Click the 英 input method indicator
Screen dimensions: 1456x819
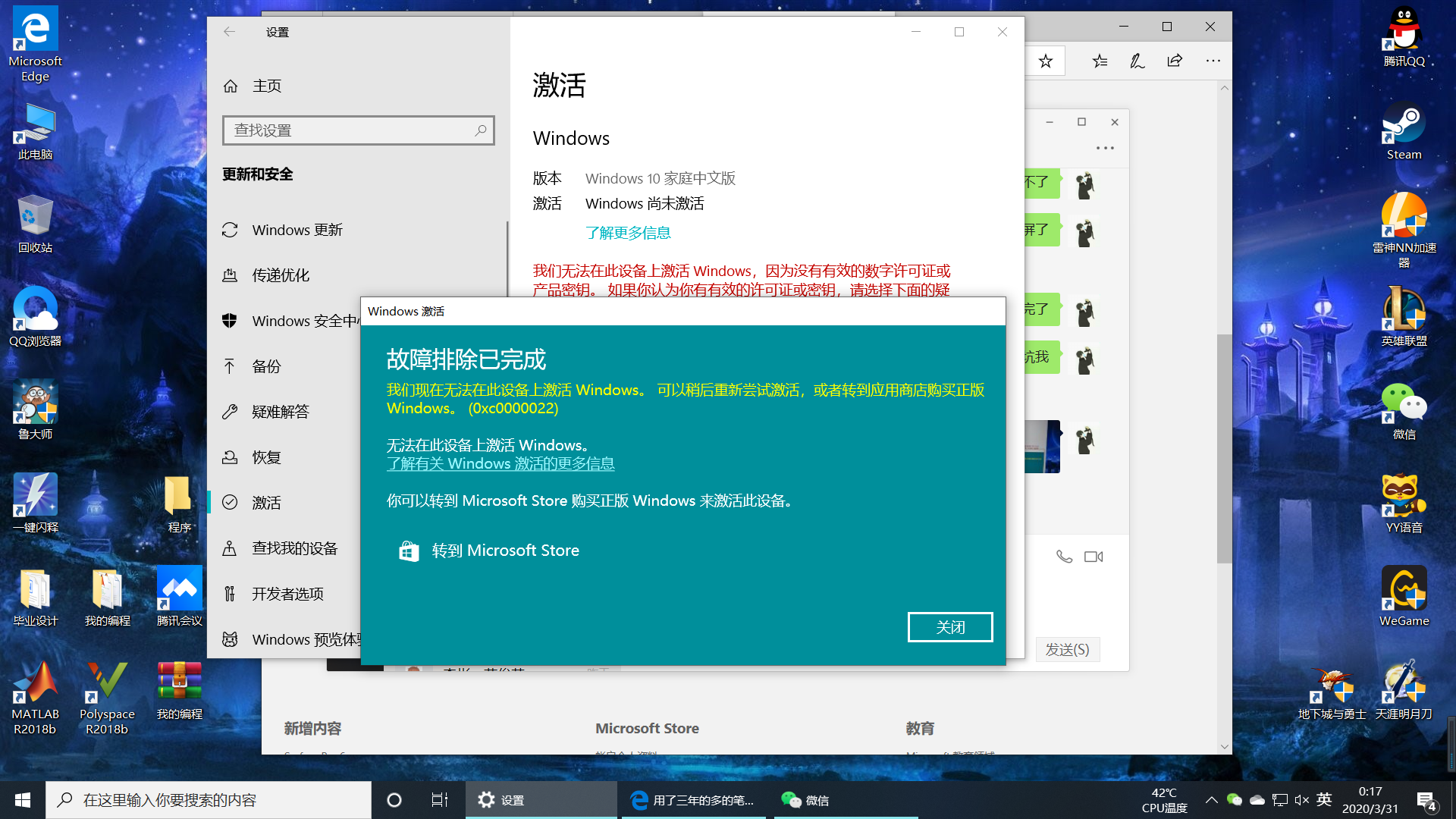click(1324, 799)
